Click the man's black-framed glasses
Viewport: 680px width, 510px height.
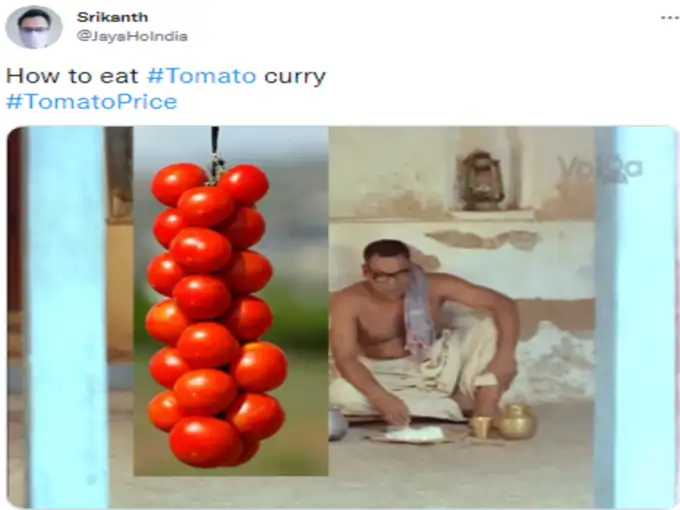[389, 275]
